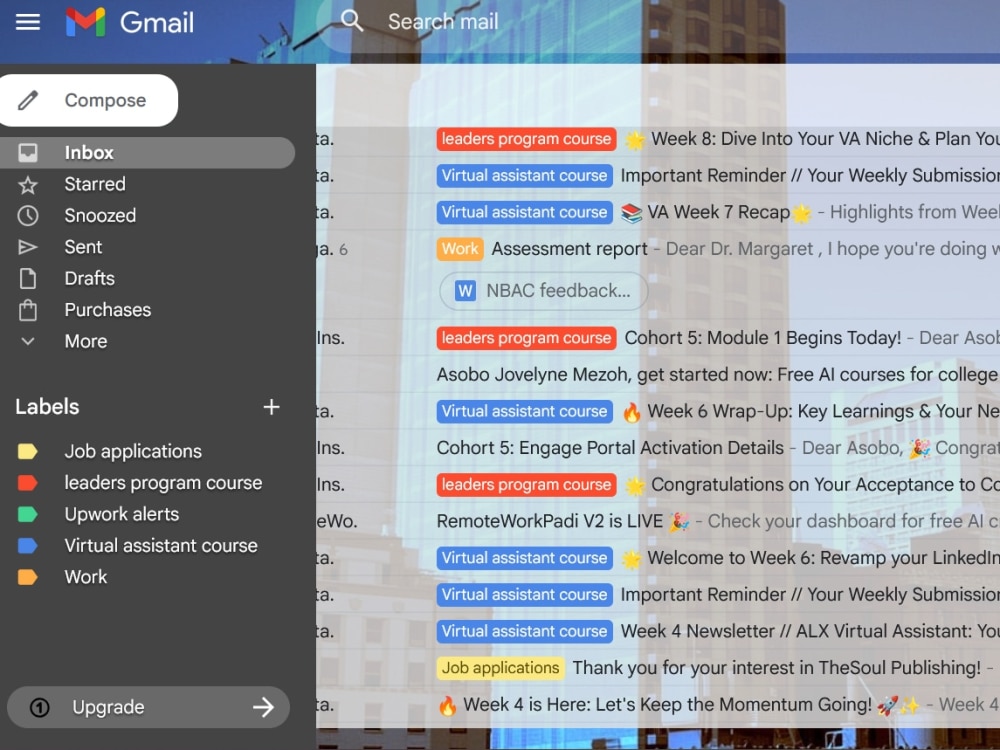Screen dimensions: 1000x750
Task: Click leaders program course tag on Week 8 email
Action: pos(526,139)
